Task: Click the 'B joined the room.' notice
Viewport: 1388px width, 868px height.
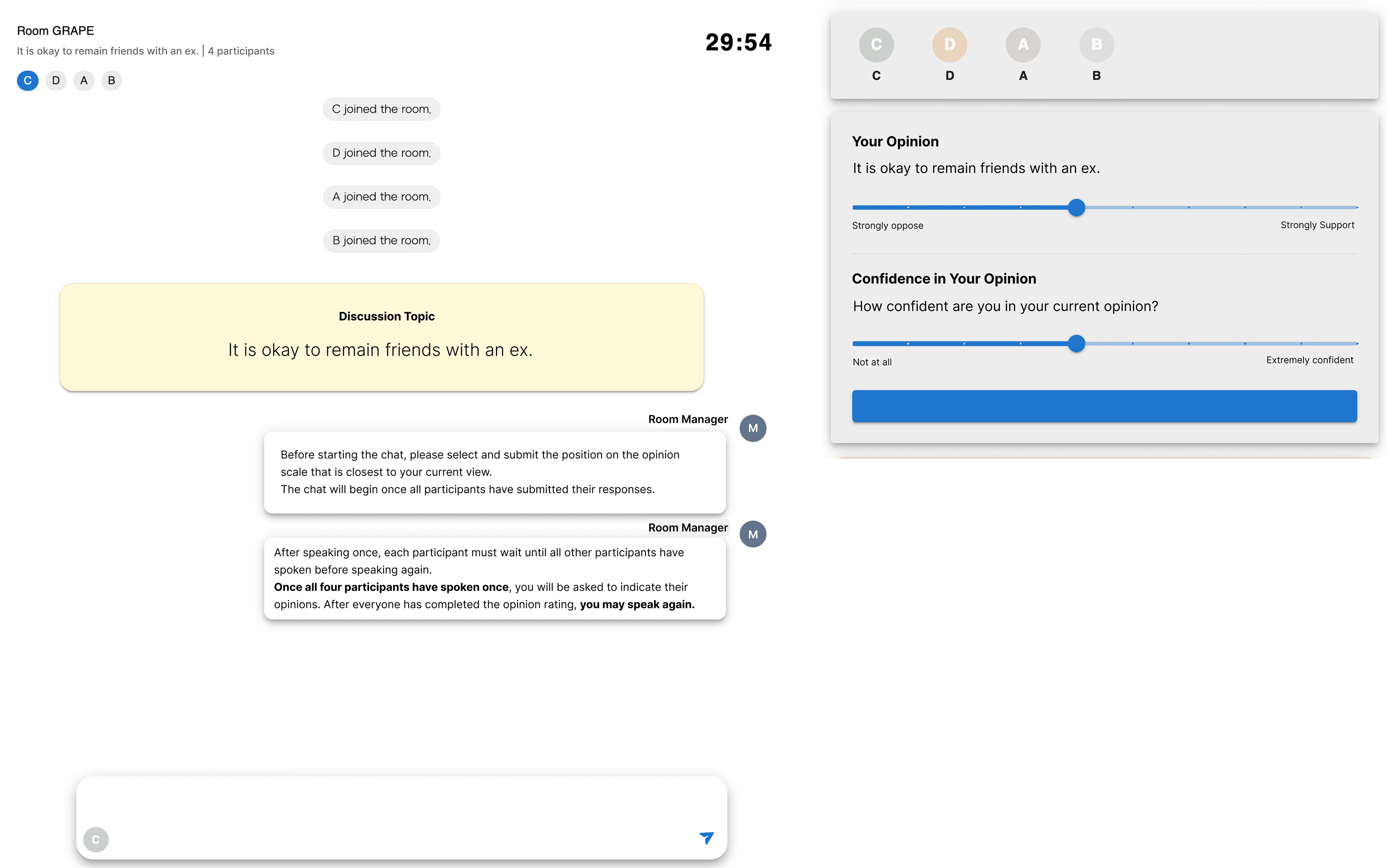Action: pos(381,241)
